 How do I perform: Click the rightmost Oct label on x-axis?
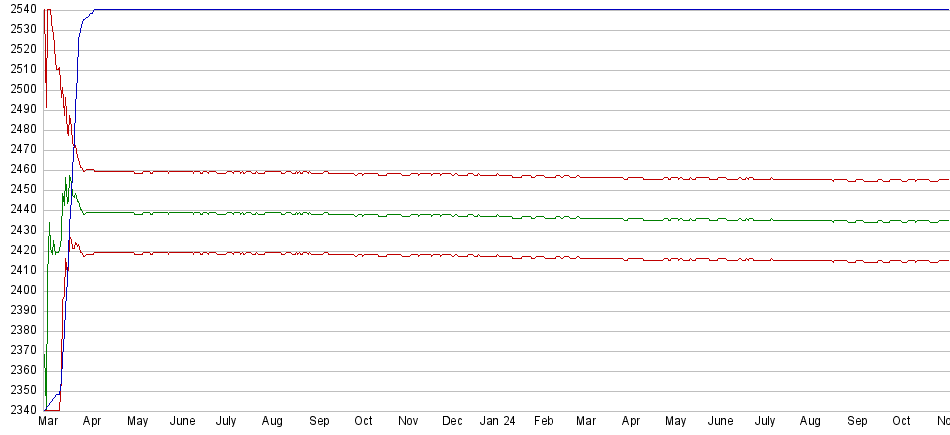tap(902, 422)
